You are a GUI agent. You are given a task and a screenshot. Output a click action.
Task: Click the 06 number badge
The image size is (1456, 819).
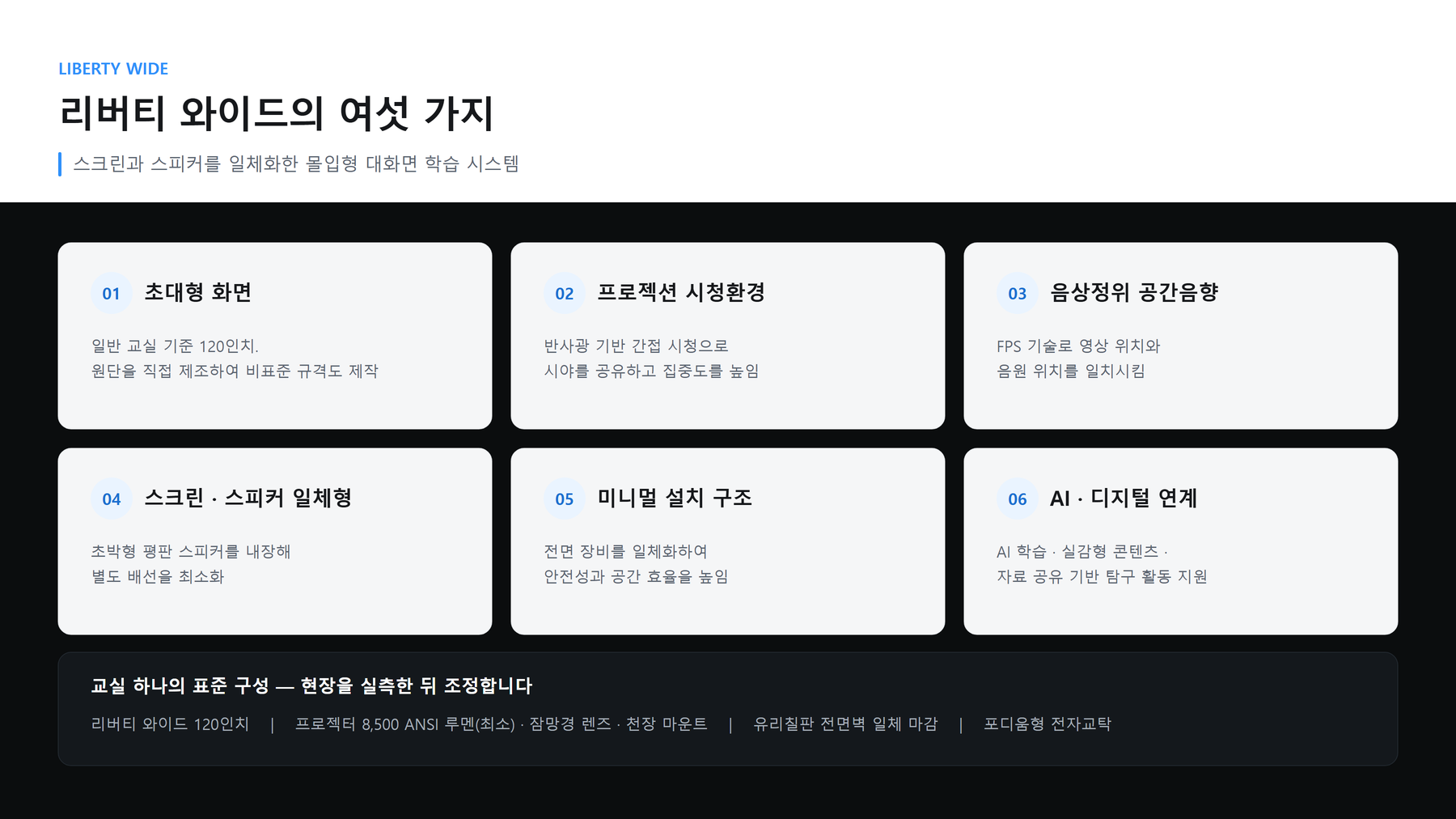pyautogui.click(x=1018, y=499)
